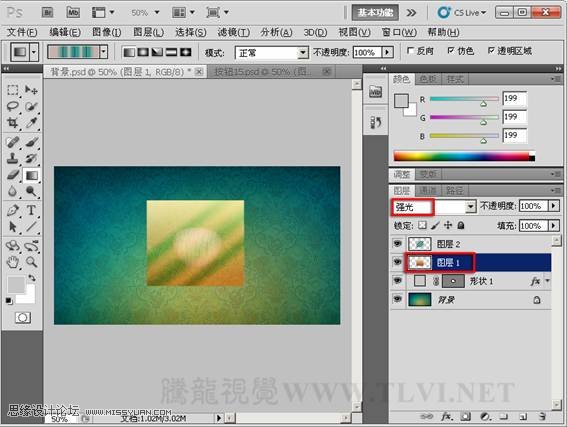Toggle the 透明区域 transparency checkbox

491,51
